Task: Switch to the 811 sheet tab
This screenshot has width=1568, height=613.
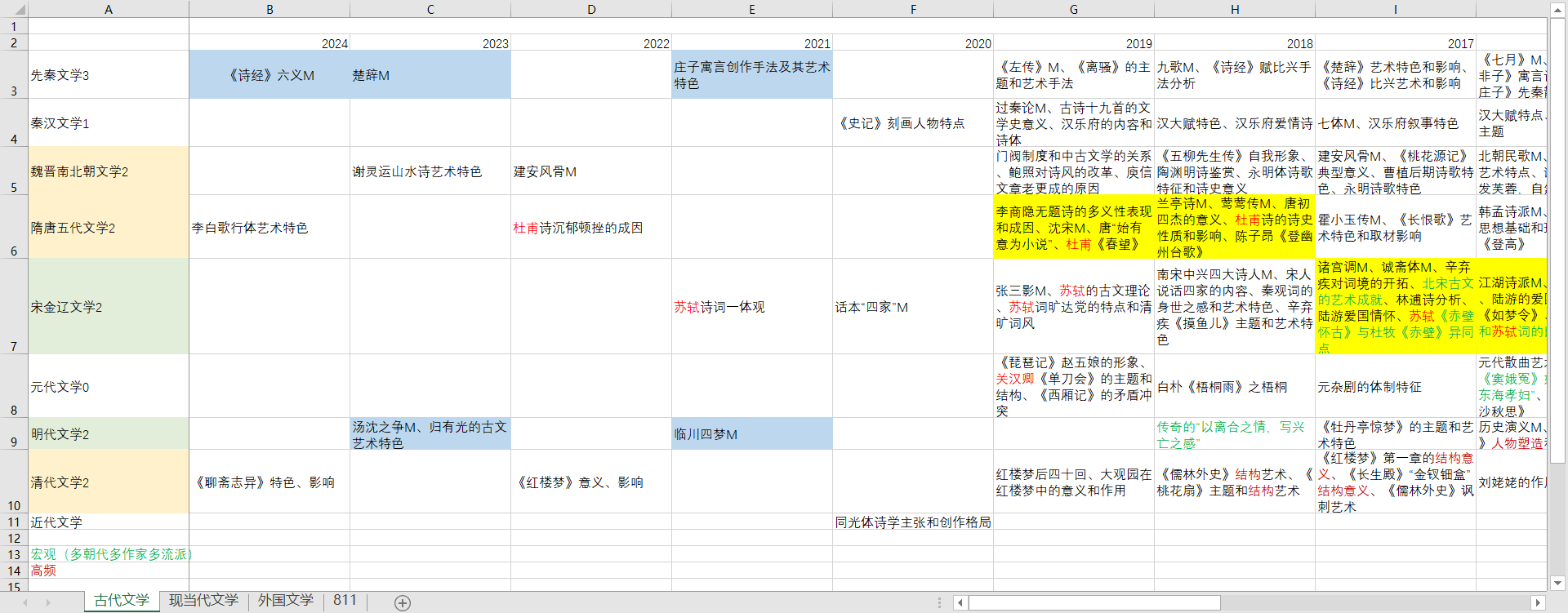Action: [x=345, y=601]
